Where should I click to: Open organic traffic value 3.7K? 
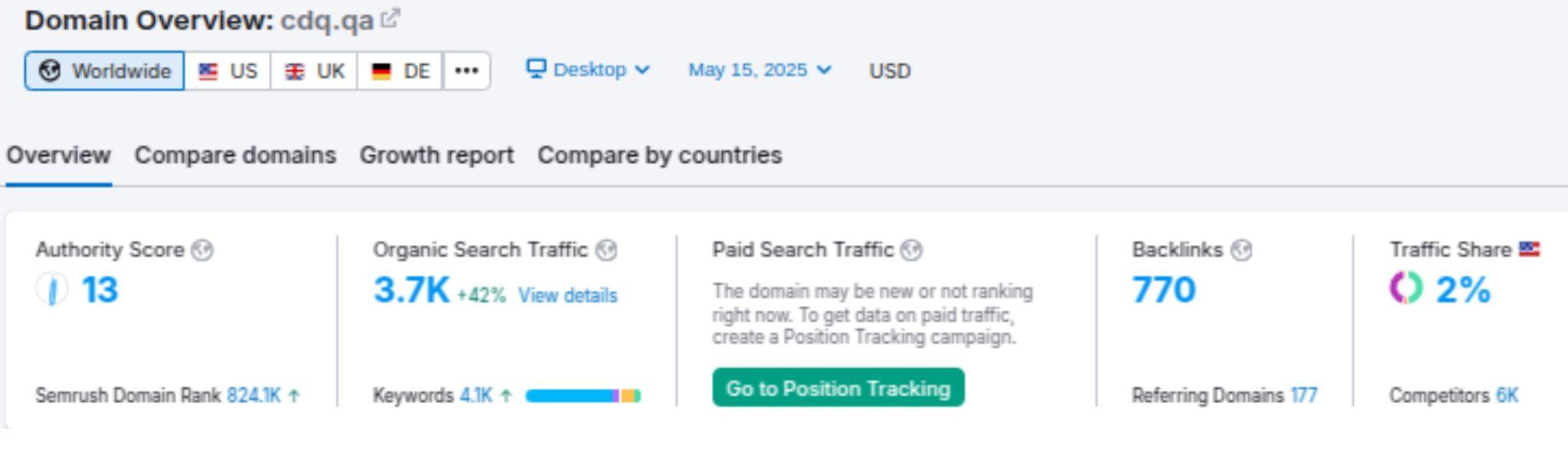click(411, 290)
